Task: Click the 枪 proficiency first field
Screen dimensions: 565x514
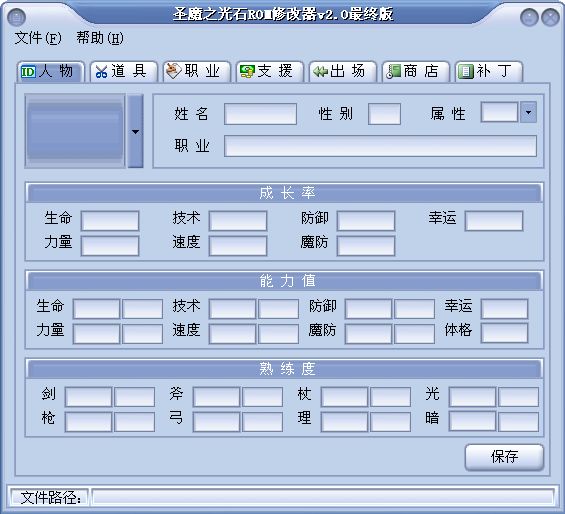Action: (x=89, y=422)
